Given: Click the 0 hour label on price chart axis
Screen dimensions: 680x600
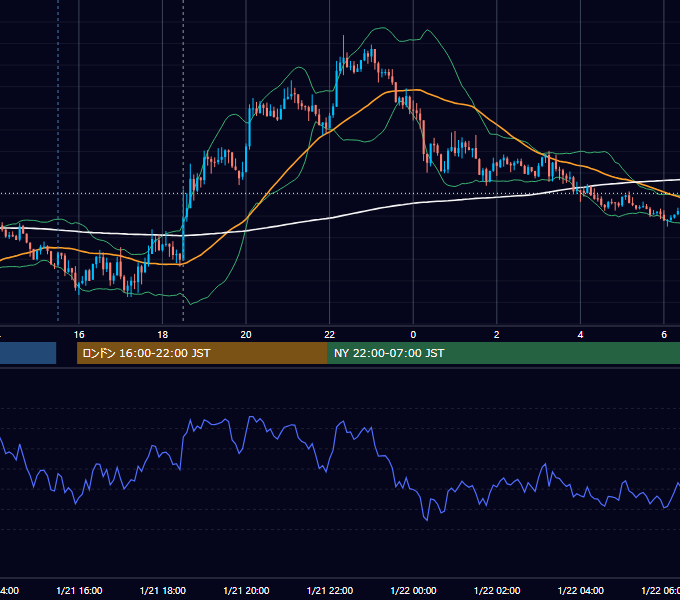Looking at the screenshot, I should coord(413,335).
